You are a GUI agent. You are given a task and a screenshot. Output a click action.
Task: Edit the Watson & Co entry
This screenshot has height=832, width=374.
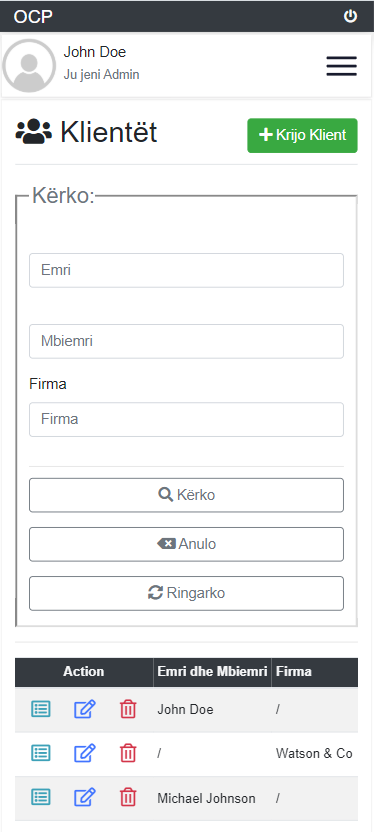[x=84, y=753]
